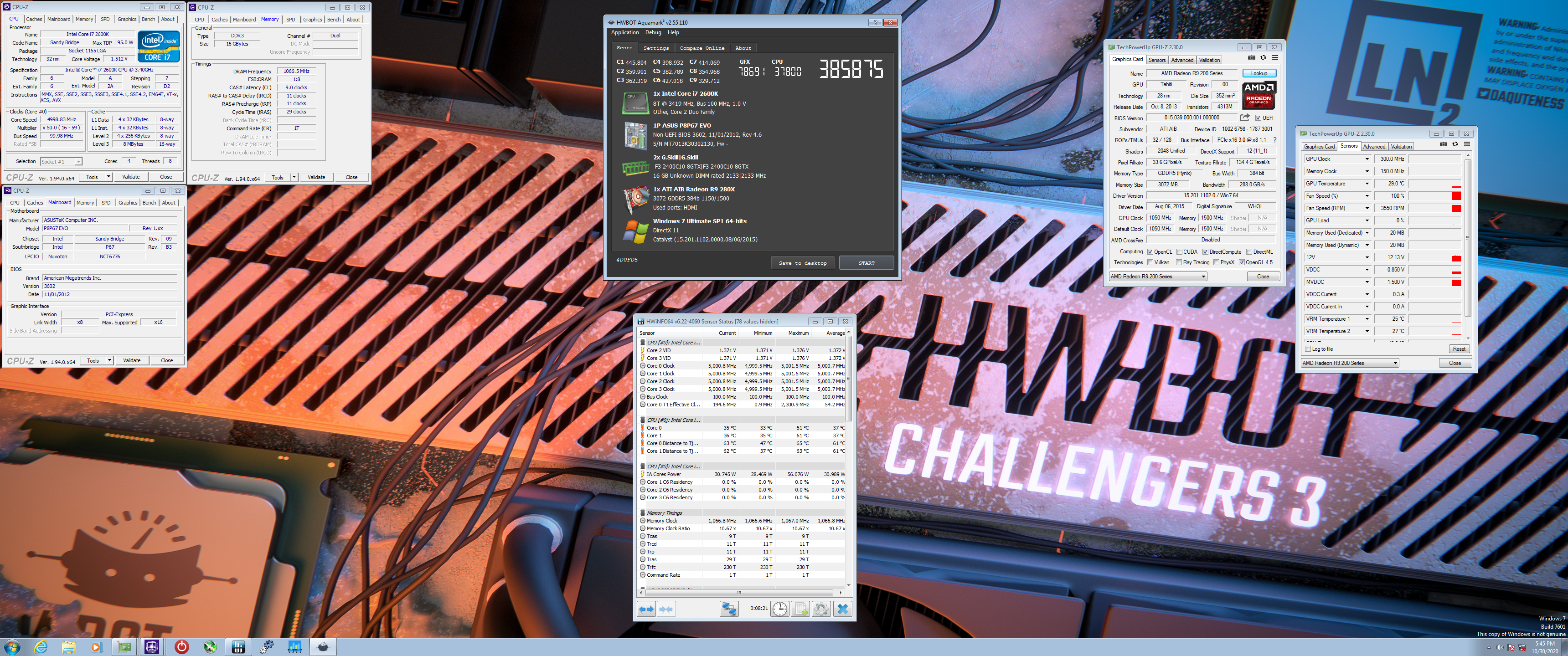
Task: Open the Fan Speed (RPM) sensor dropdown
Action: click(1367, 208)
